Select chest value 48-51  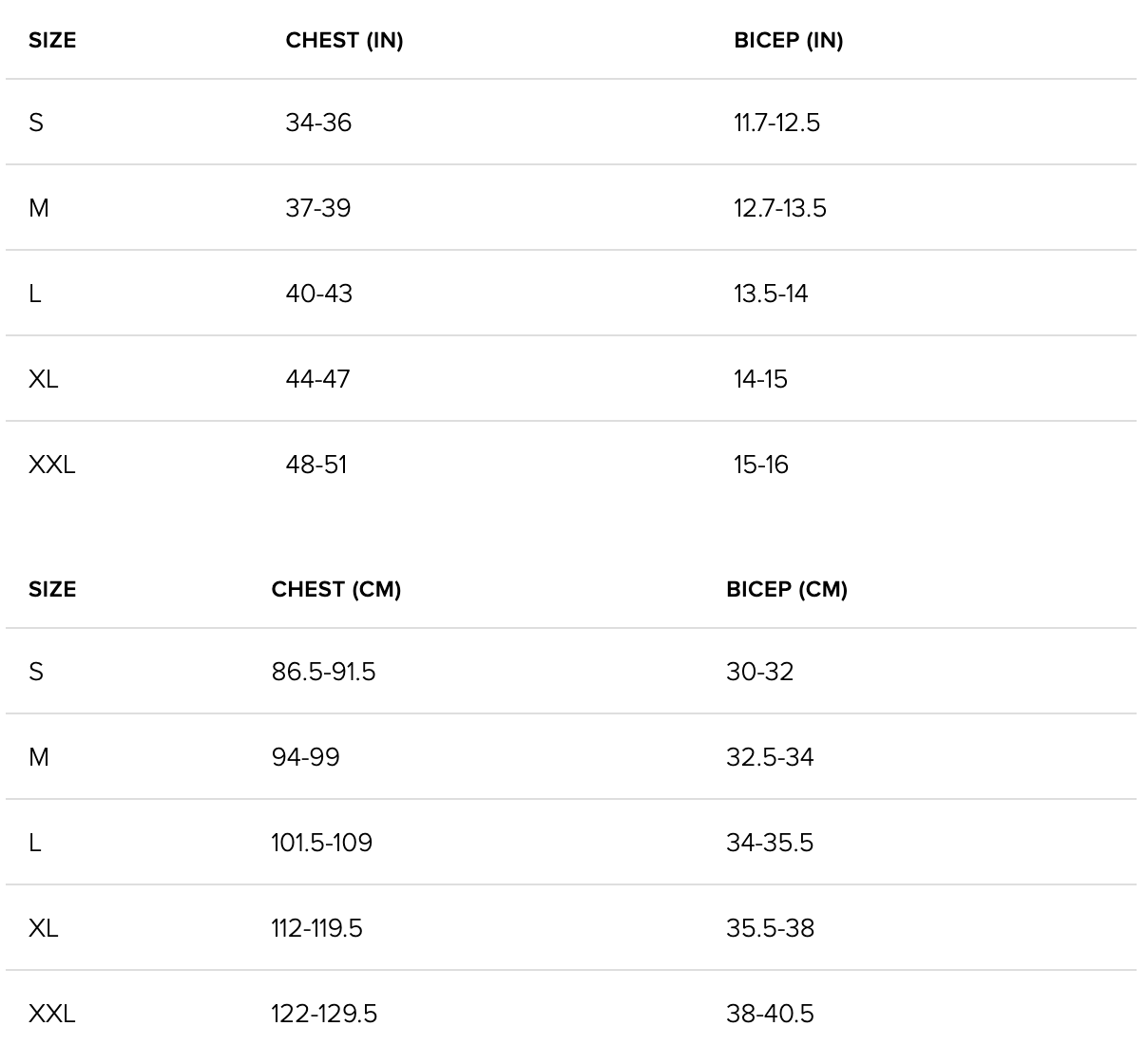[x=316, y=465]
